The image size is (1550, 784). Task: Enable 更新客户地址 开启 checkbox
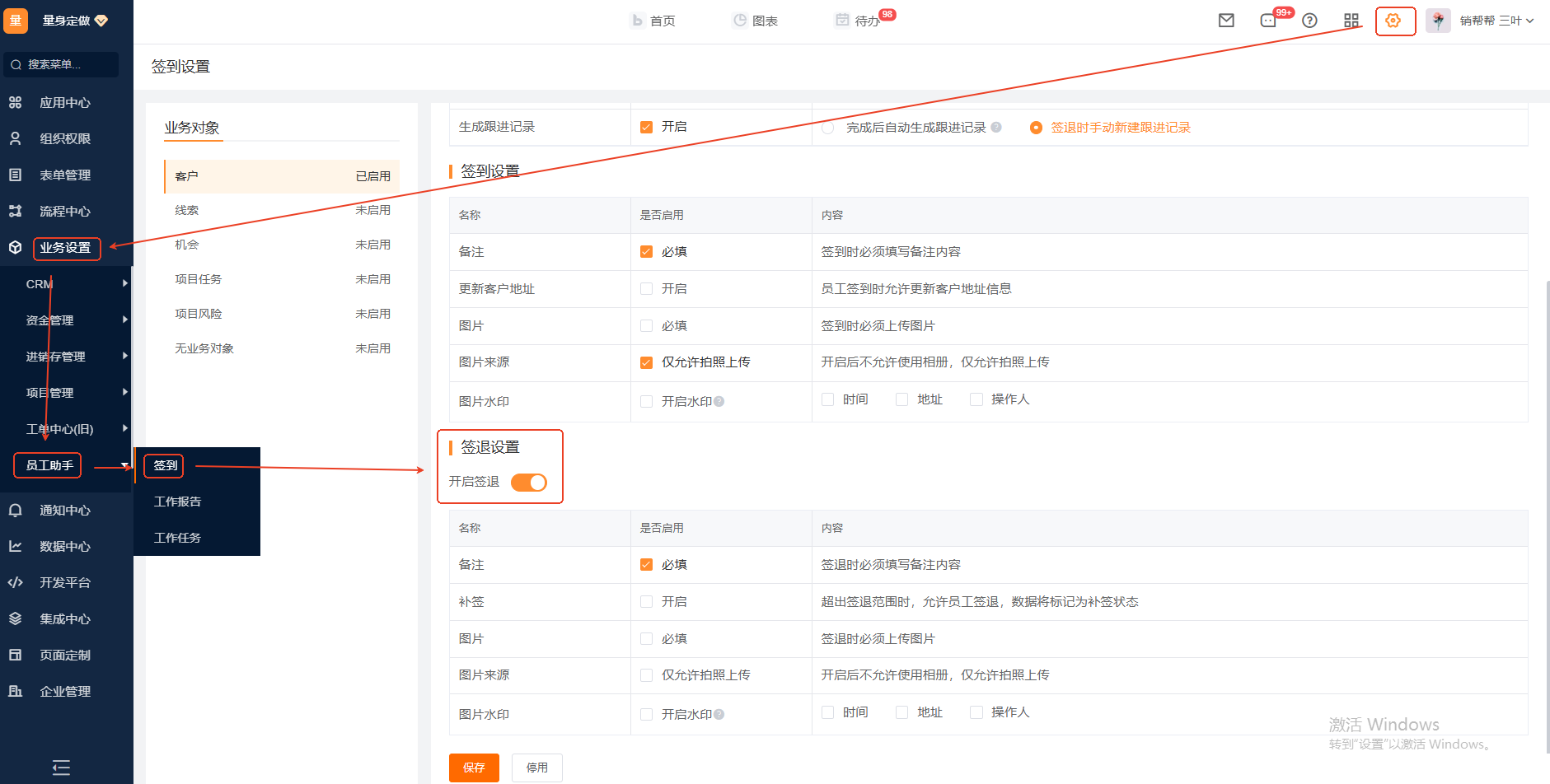pos(646,289)
